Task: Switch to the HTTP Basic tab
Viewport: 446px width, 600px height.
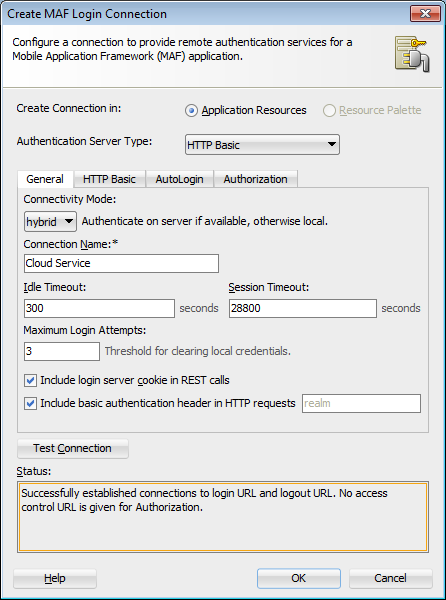Action: coord(109,179)
